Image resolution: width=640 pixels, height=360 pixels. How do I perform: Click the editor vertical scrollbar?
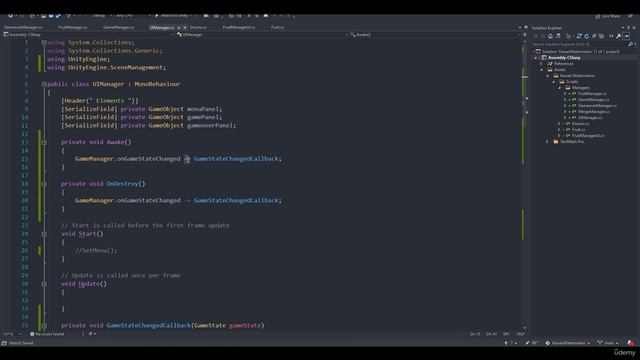pyautogui.click(x=525, y=184)
